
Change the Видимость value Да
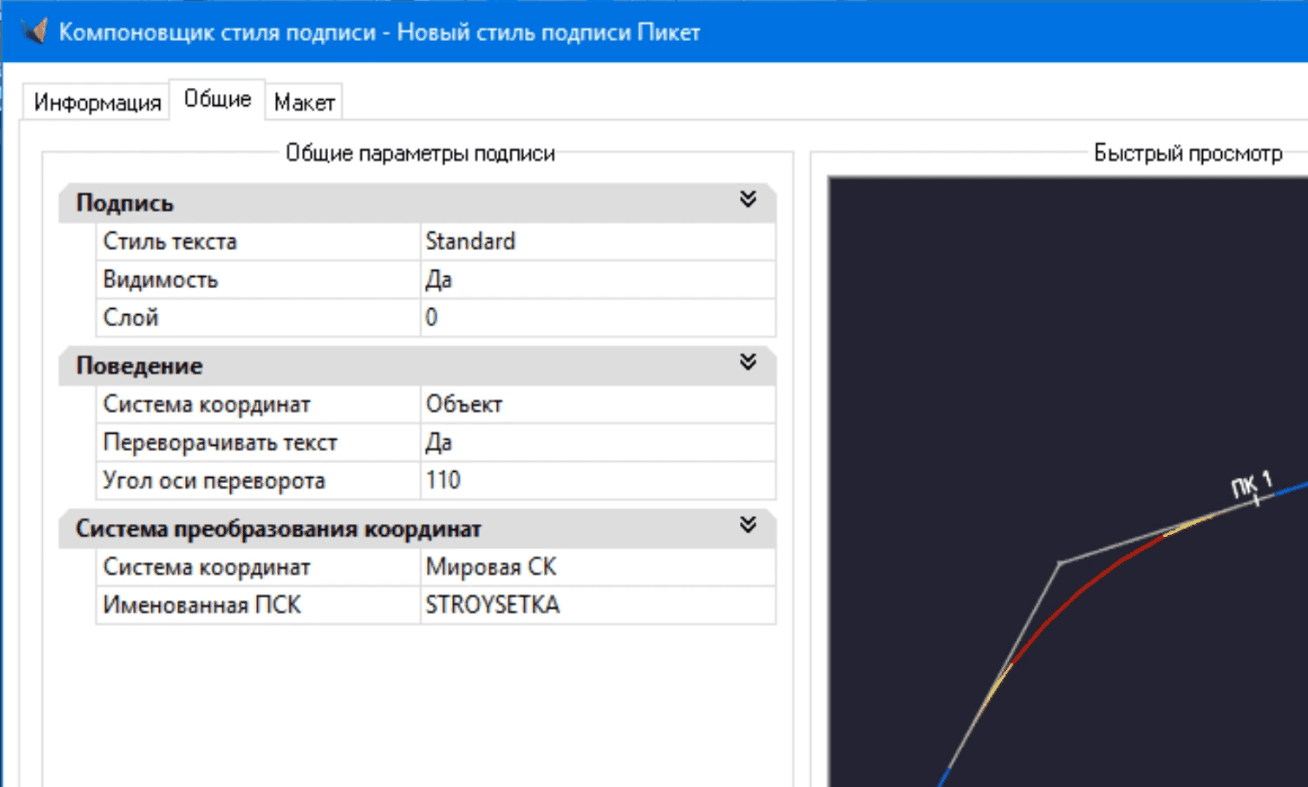tap(596, 280)
